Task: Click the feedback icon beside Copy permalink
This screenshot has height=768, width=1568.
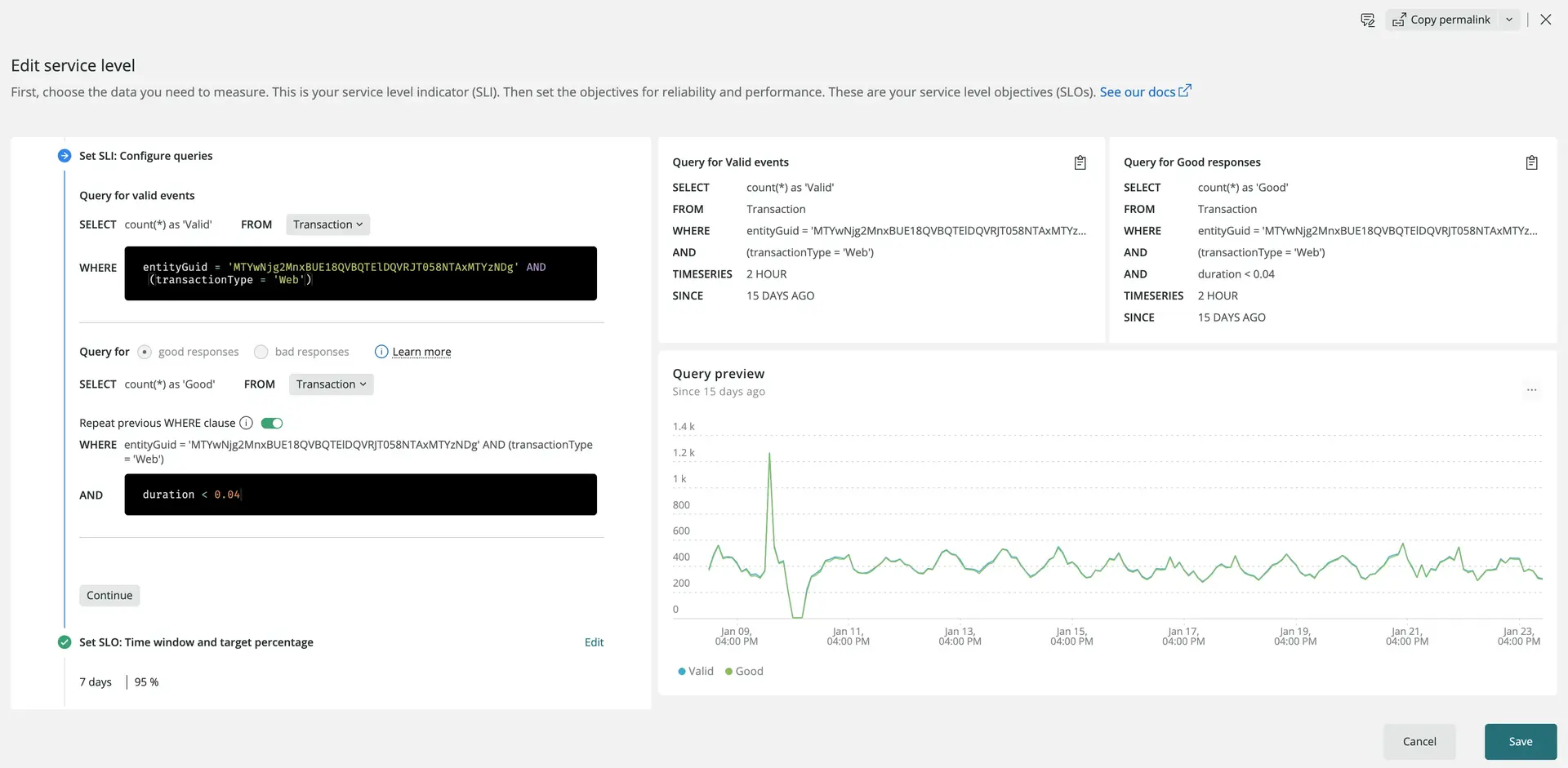Action: [1367, 20]
